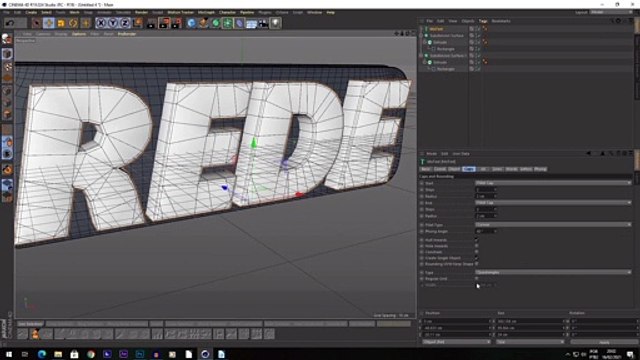Viewport: 640px width, 360px height.
Task: Click the blue Cube primitive icon
Action: pos(191,23)
